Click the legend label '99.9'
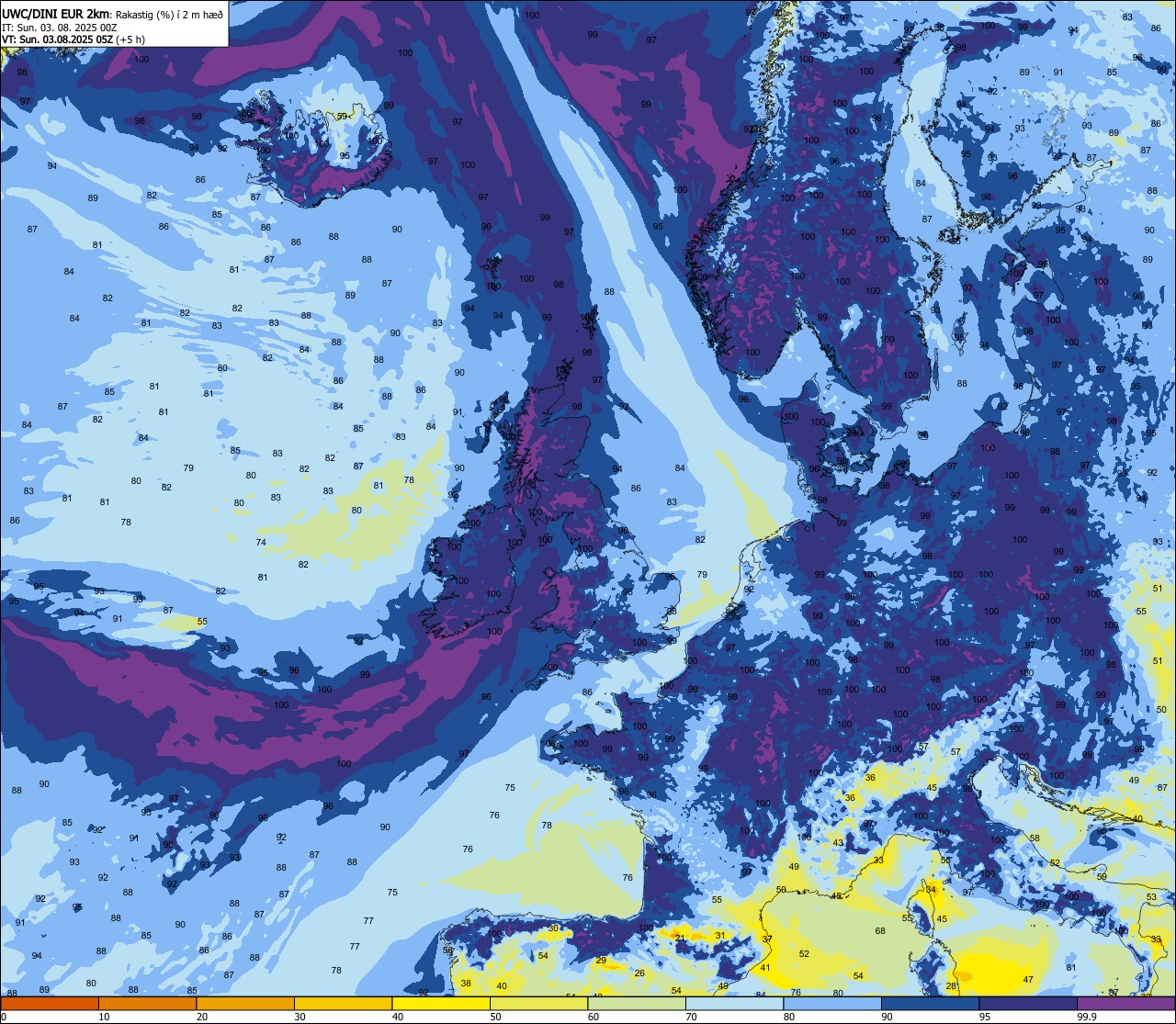 [x=1086, y=1017]
